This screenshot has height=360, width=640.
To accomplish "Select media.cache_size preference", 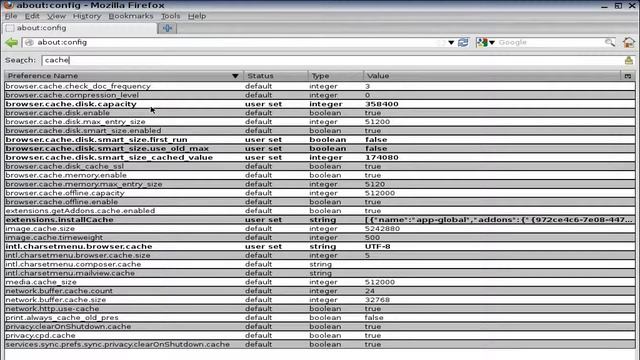I will (x=320, y=282).
